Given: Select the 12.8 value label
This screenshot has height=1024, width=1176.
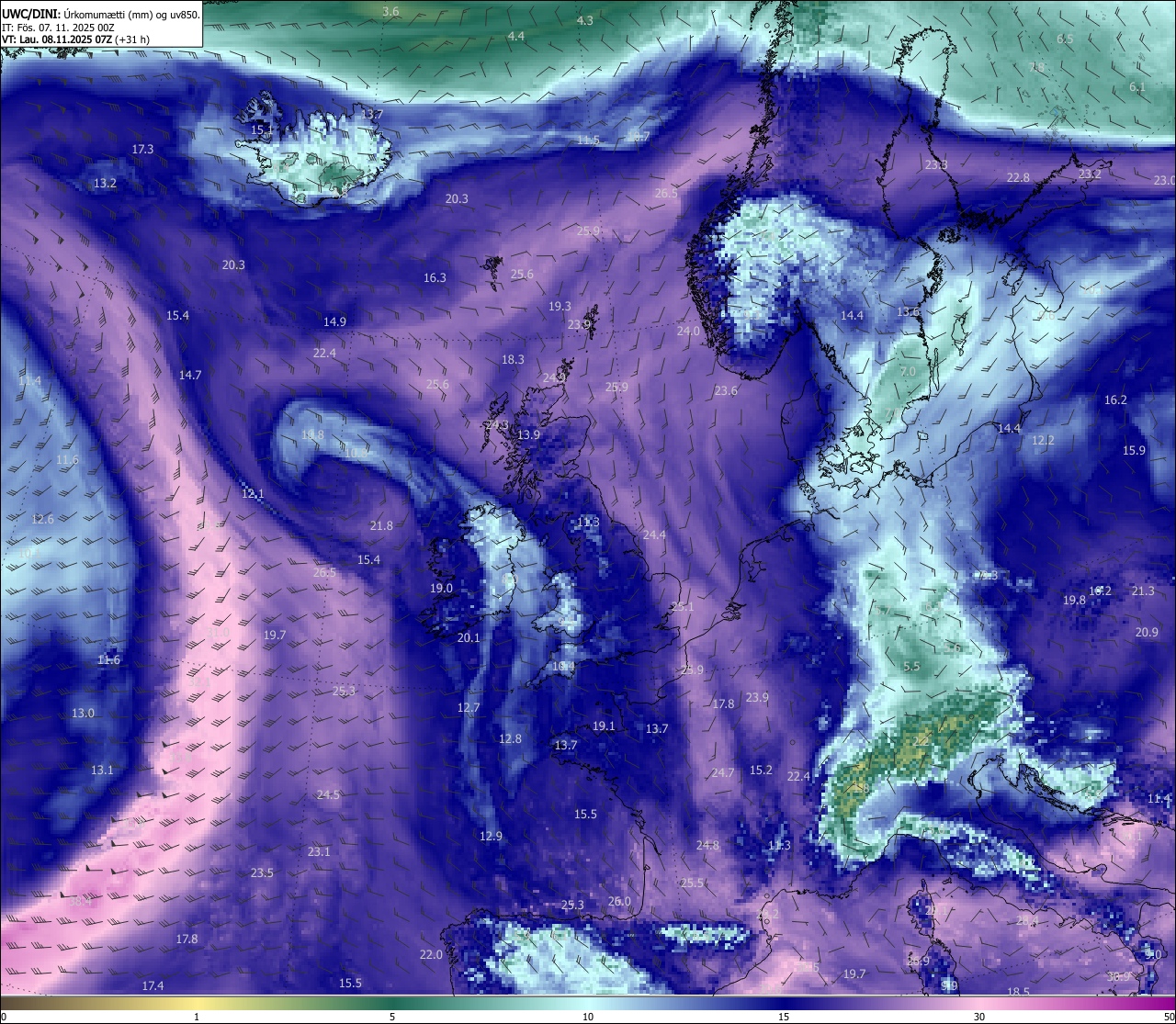Looking at the screenshot, I should pyautogui.click(x=510, y=739).
